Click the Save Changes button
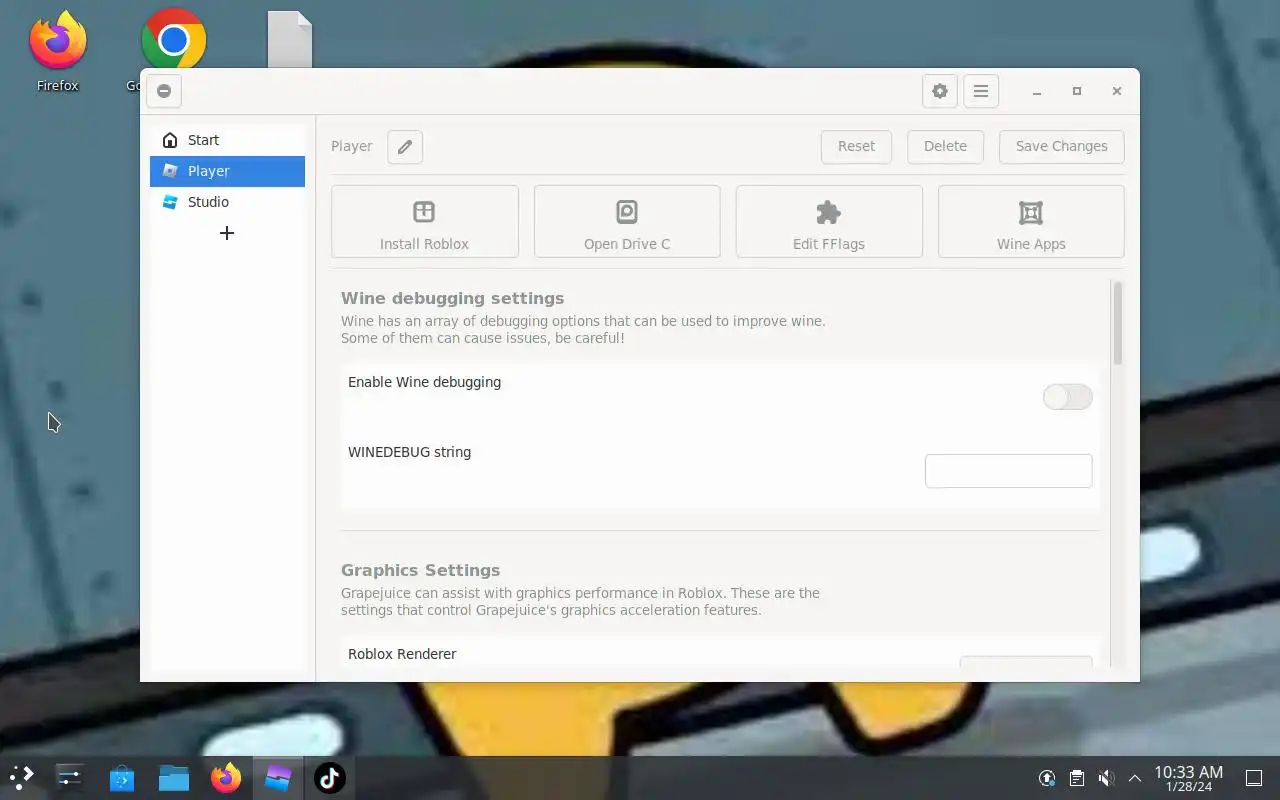Image resolution: width=1280 pixels, height=800 pixels. point(1061,146)
